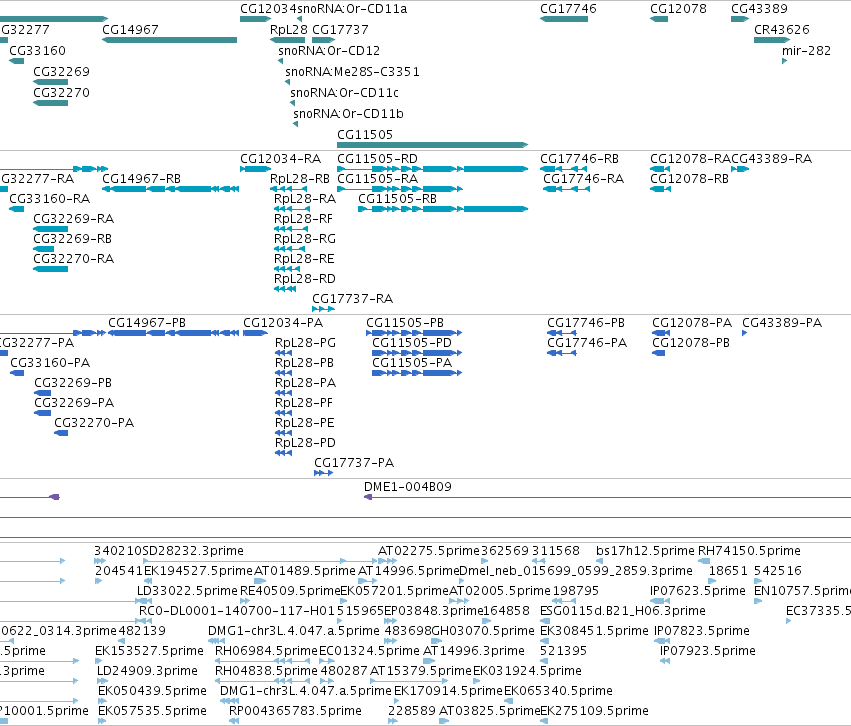Click CDS RpL28-PG label

pos(306,343)
